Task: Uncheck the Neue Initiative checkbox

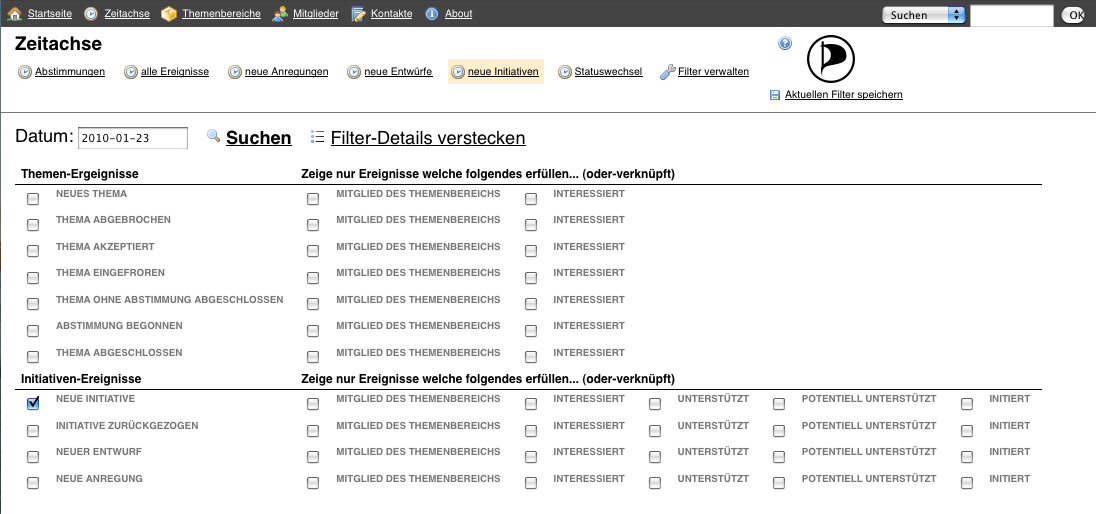Action: (x=33, y=404)
